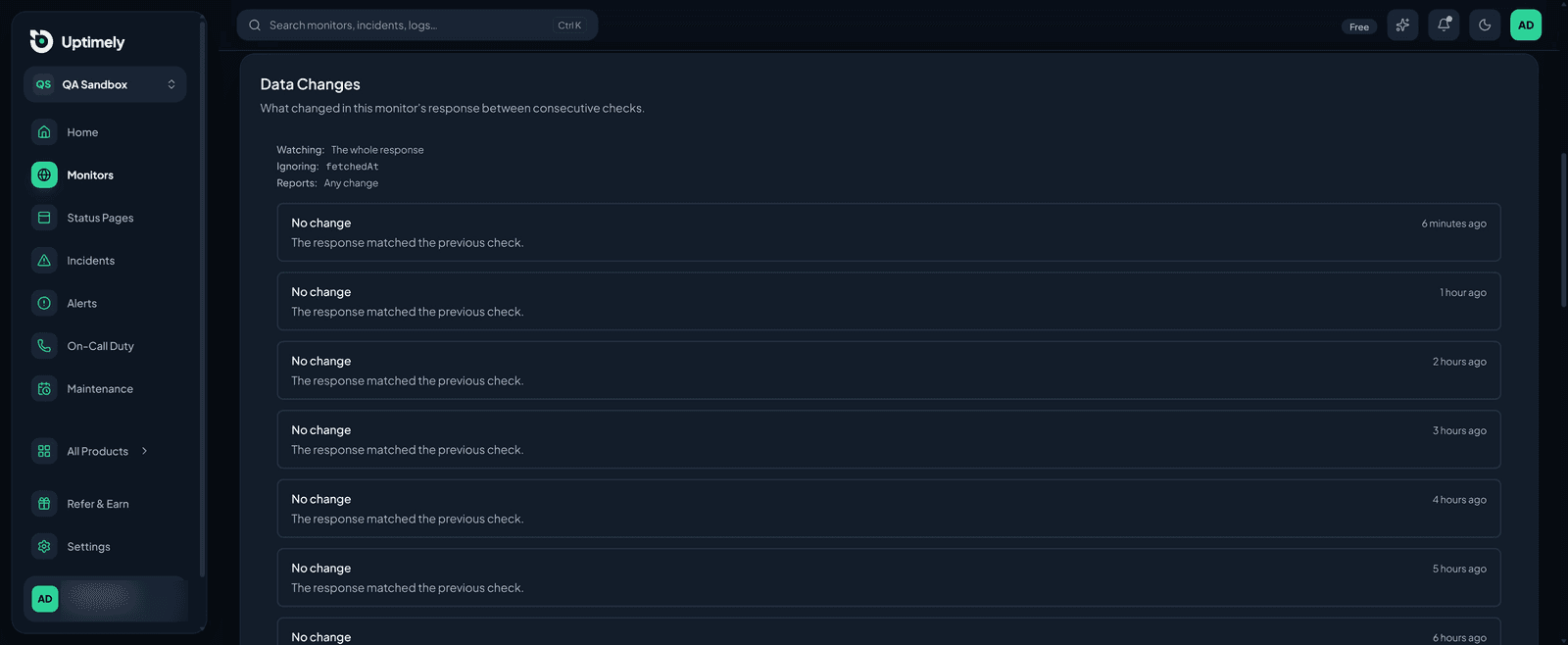Open the Alerts page
The height and width of the screenshot is (645, 1568).
tap(82, 304)
